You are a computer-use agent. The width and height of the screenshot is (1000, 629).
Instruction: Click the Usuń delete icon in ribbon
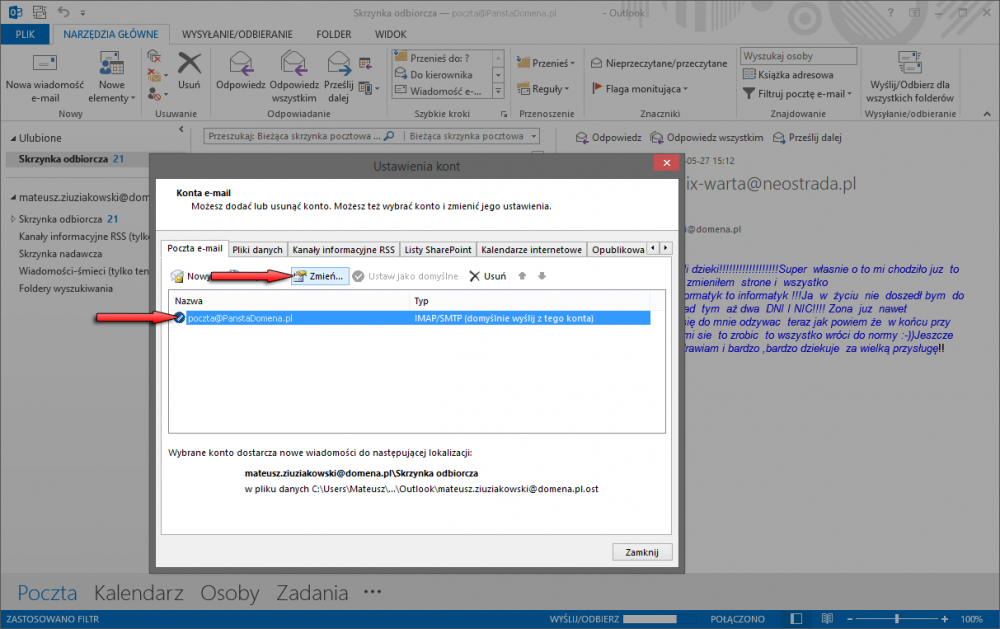[x=189, y=71]
